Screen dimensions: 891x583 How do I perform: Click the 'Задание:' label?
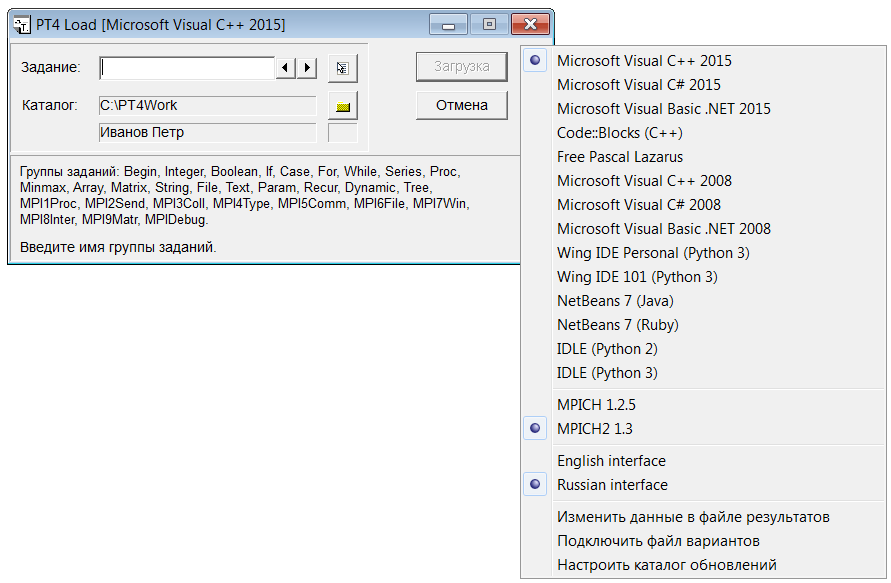coord(51,68)
